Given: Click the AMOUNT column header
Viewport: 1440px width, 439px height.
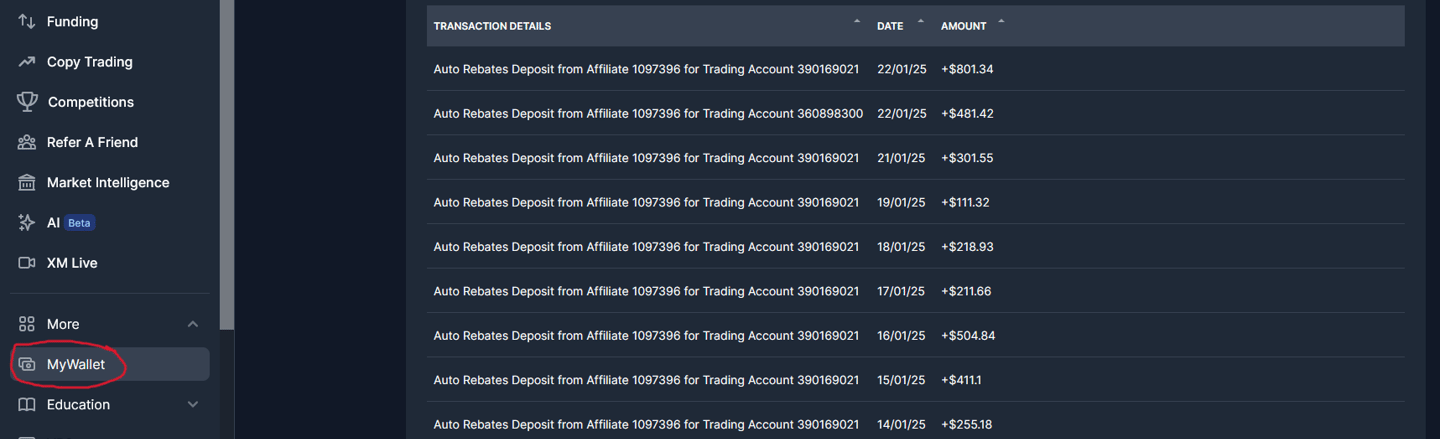Looking at the screenshot, I should [x=963, y=26].
